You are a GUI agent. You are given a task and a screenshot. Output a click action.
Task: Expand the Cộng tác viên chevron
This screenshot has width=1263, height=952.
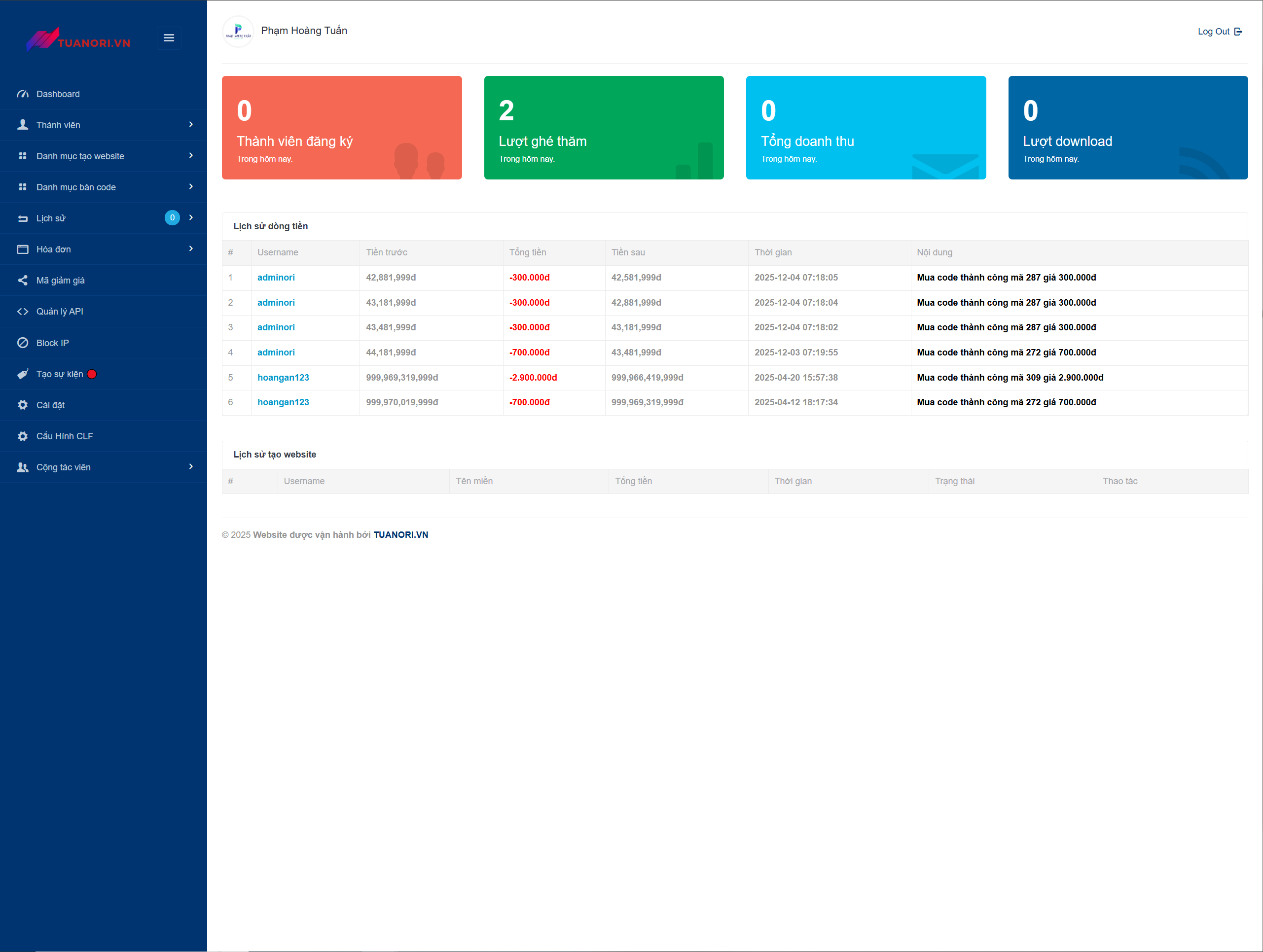[x=191, y=466]
